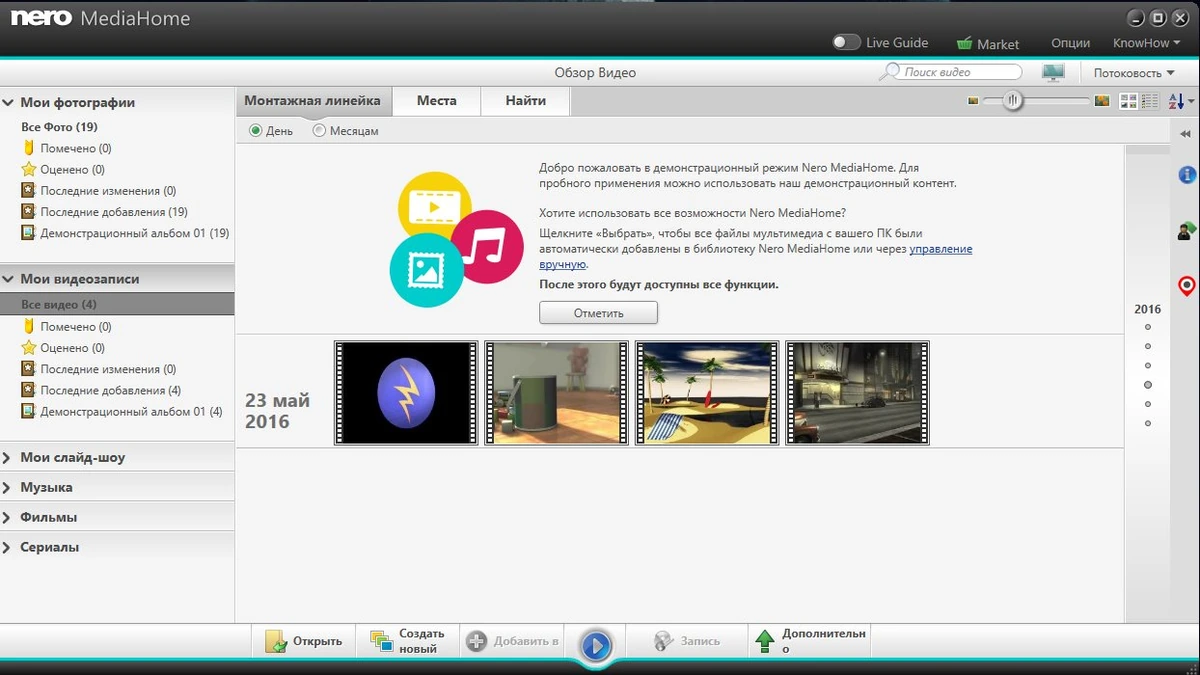Select Последние добавления (4)
Image resolution: width=1200 pixels, height=675 pixels.
pos(101,390)
